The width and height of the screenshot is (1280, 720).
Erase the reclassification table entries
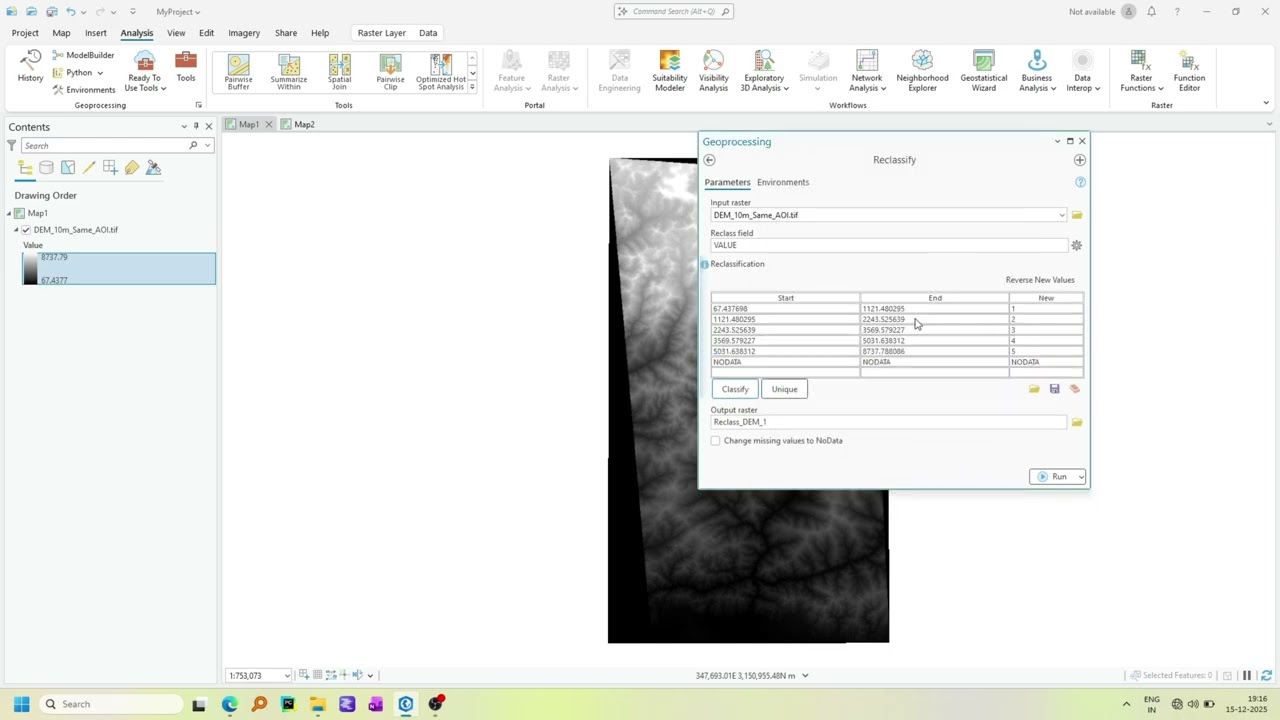pyautogui.click(x=1075, y=389)
